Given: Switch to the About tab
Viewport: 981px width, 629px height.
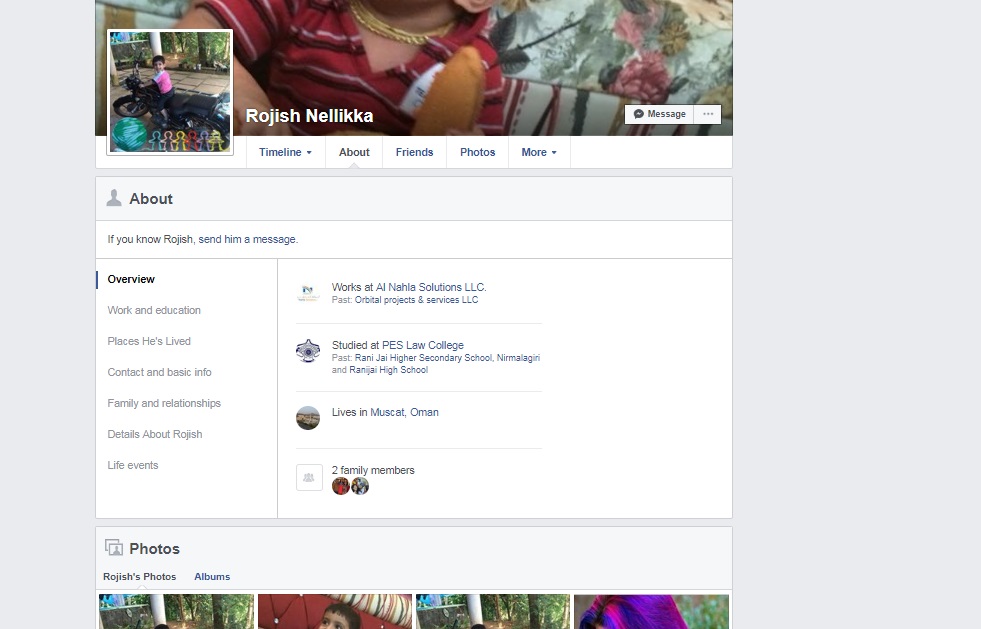Looking at the screenshot, I should click(354, 152).
